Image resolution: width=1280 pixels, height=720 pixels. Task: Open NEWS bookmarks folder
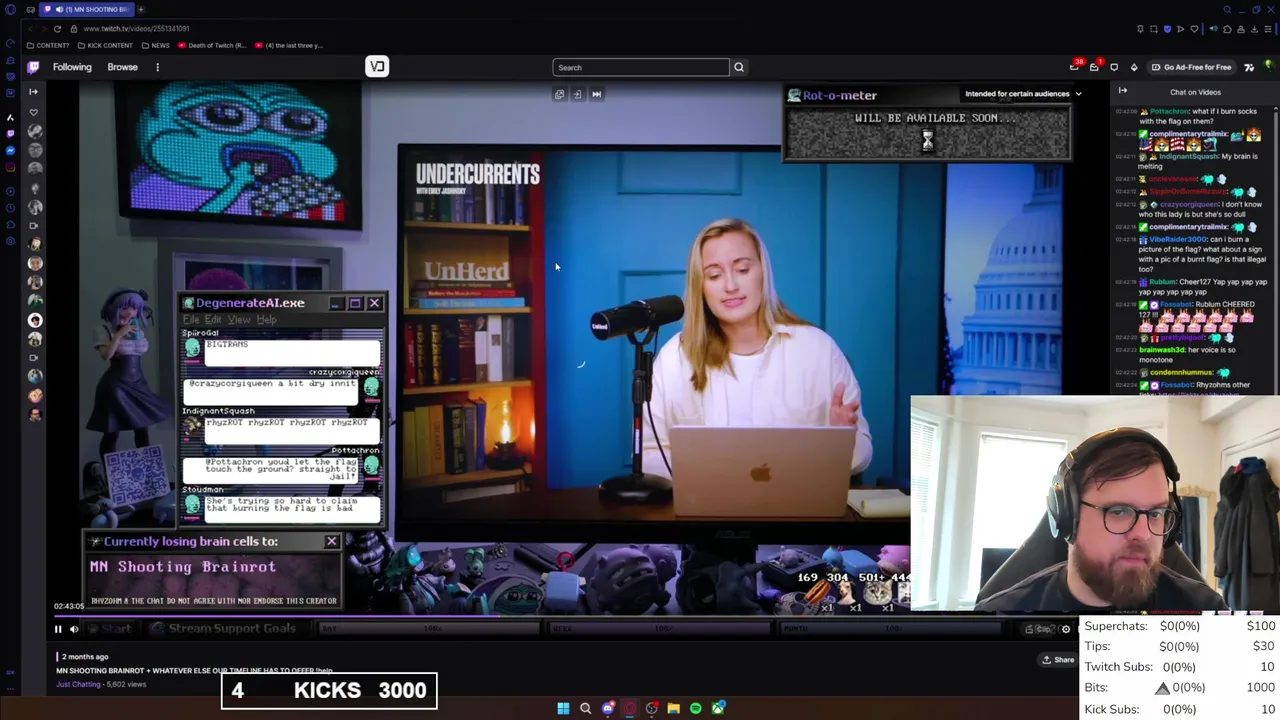(x=155, y=45)
